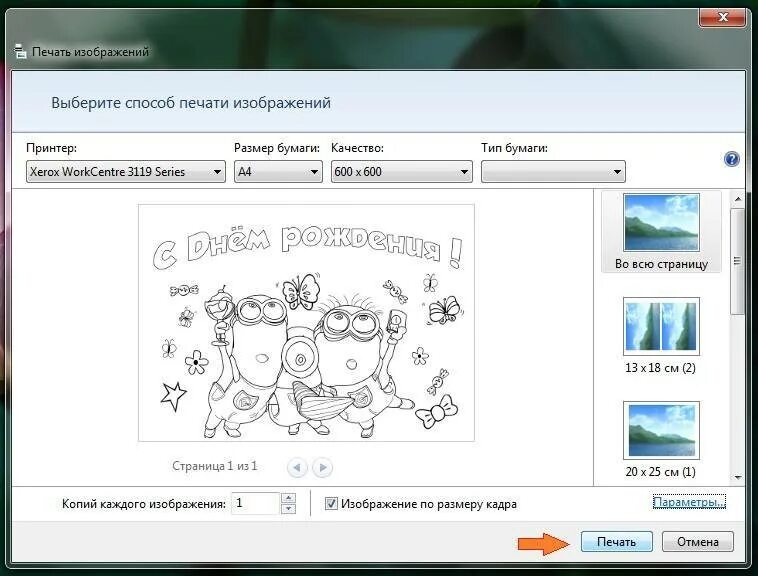The image size is (758, 576).
Task: Open the Параметры... link
Action: coord(689,502)
